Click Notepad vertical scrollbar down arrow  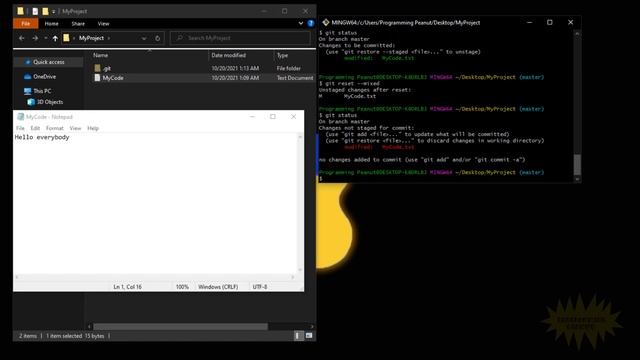pos(300,270)
